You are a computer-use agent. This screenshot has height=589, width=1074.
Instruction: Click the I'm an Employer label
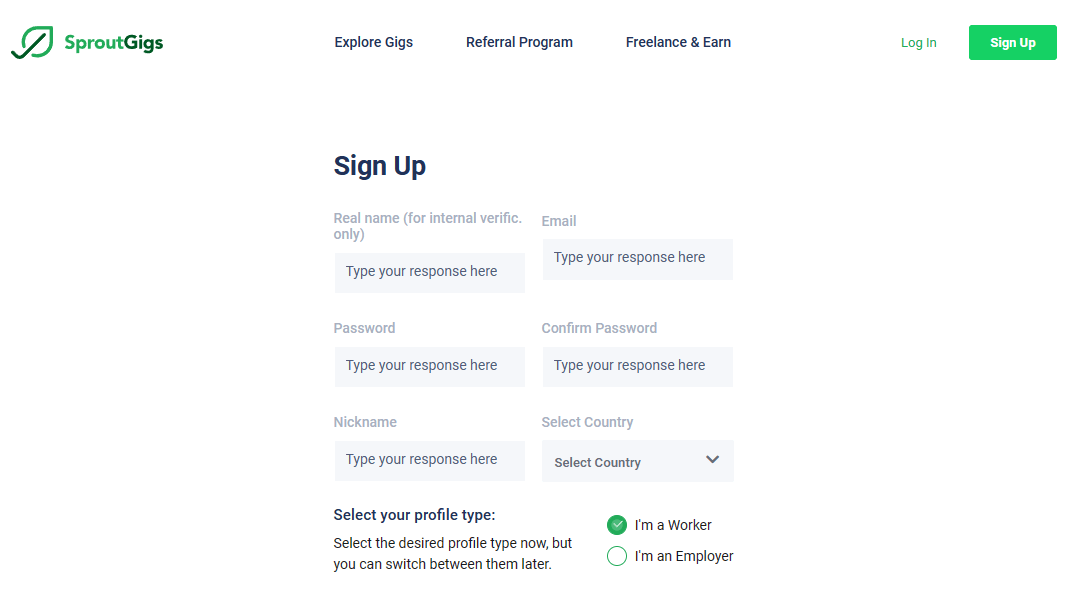click(x=684, y=556)
